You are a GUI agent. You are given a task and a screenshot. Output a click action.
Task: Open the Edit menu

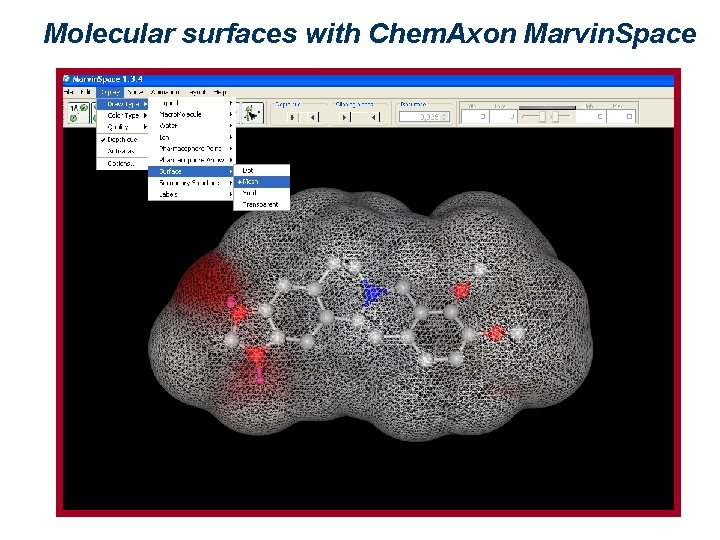click(x=85, y=92)
